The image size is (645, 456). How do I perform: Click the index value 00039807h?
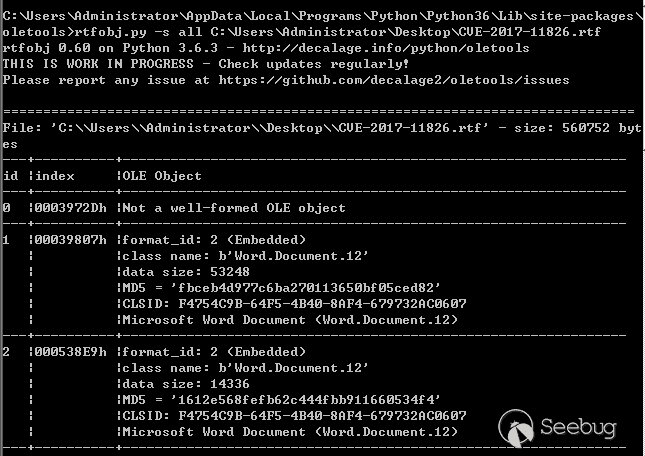[70, 240]
